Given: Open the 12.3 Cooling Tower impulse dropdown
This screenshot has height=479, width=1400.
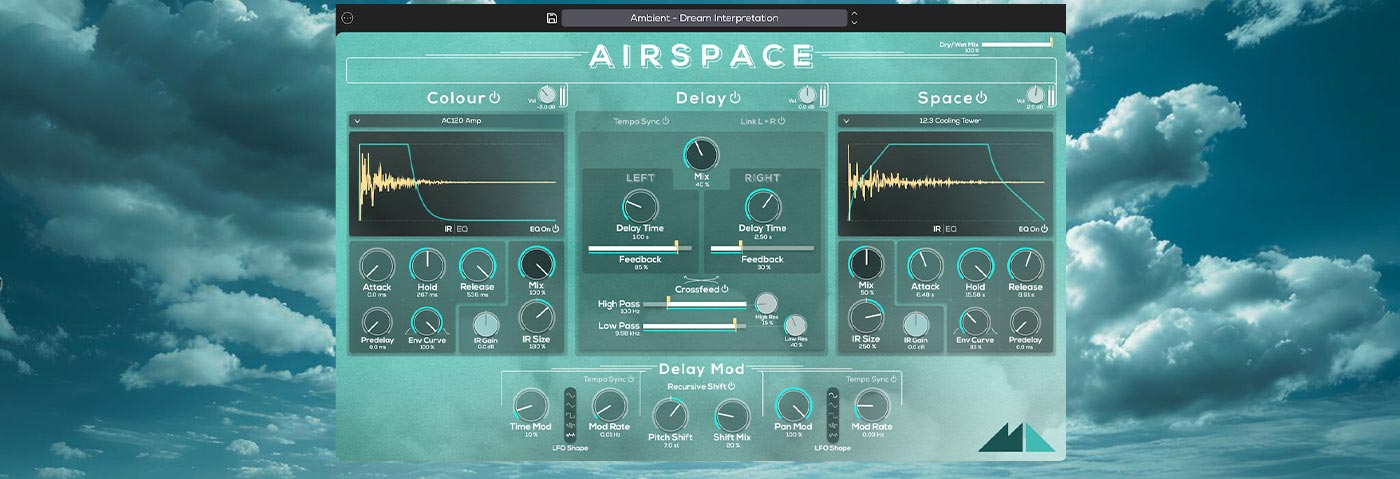Looking at the screenshot, I should coord(945,121).
